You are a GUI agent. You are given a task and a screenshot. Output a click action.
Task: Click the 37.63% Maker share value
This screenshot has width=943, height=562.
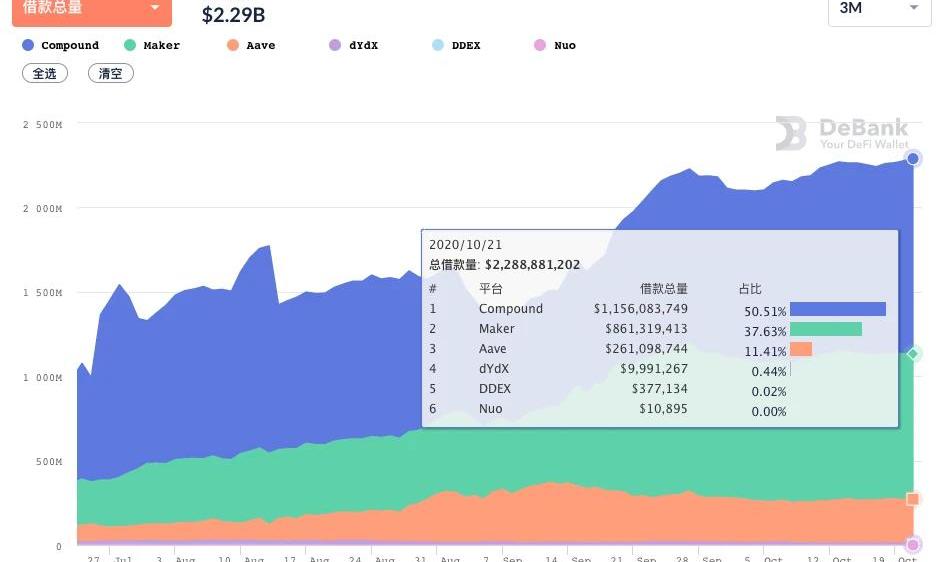pyautogui.click(x=765, y=332)
